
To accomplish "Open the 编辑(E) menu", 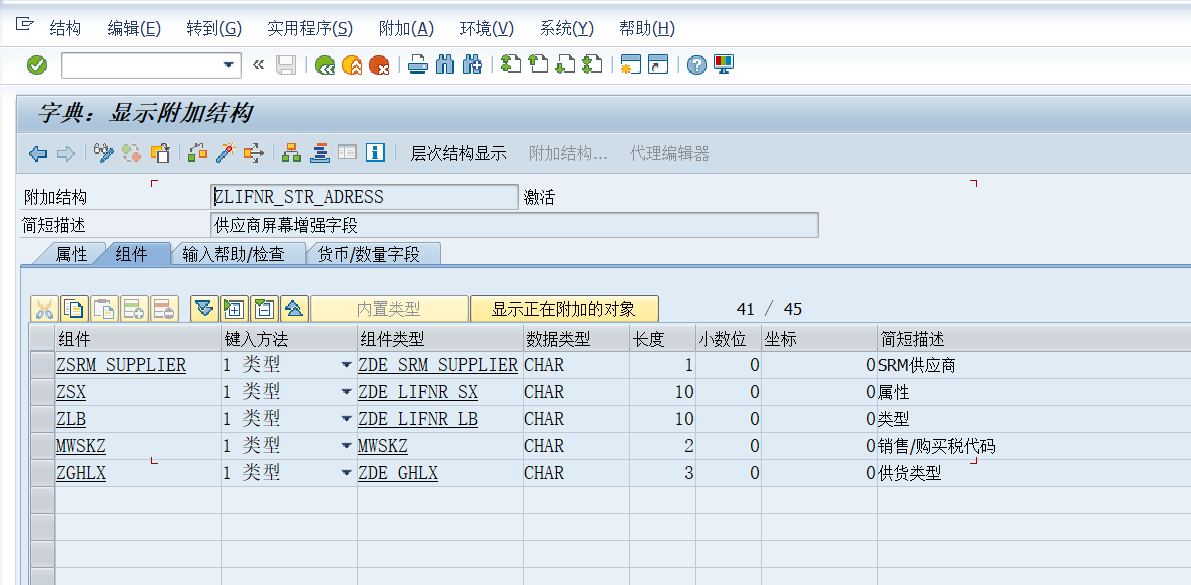I will click(134, 29).
